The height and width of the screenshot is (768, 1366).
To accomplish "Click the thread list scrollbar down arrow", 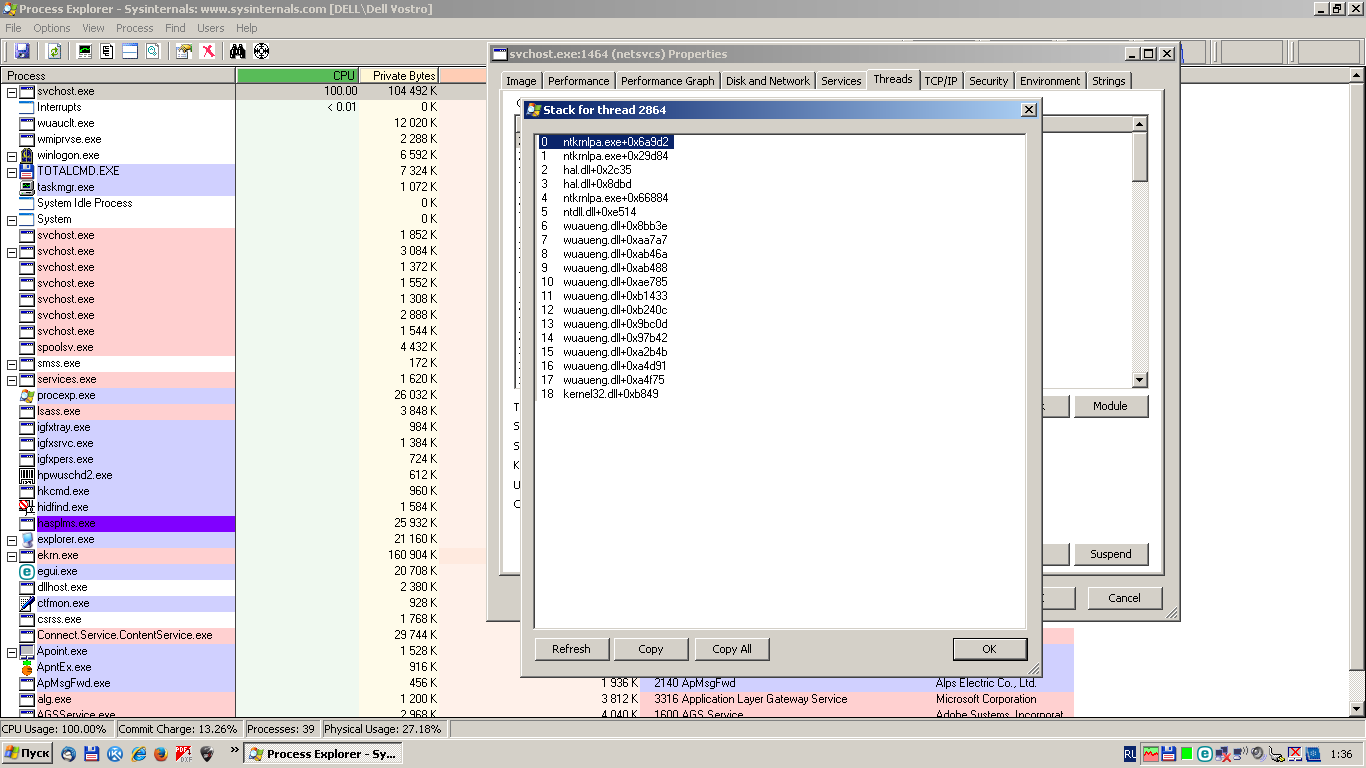I will 1139,380.
